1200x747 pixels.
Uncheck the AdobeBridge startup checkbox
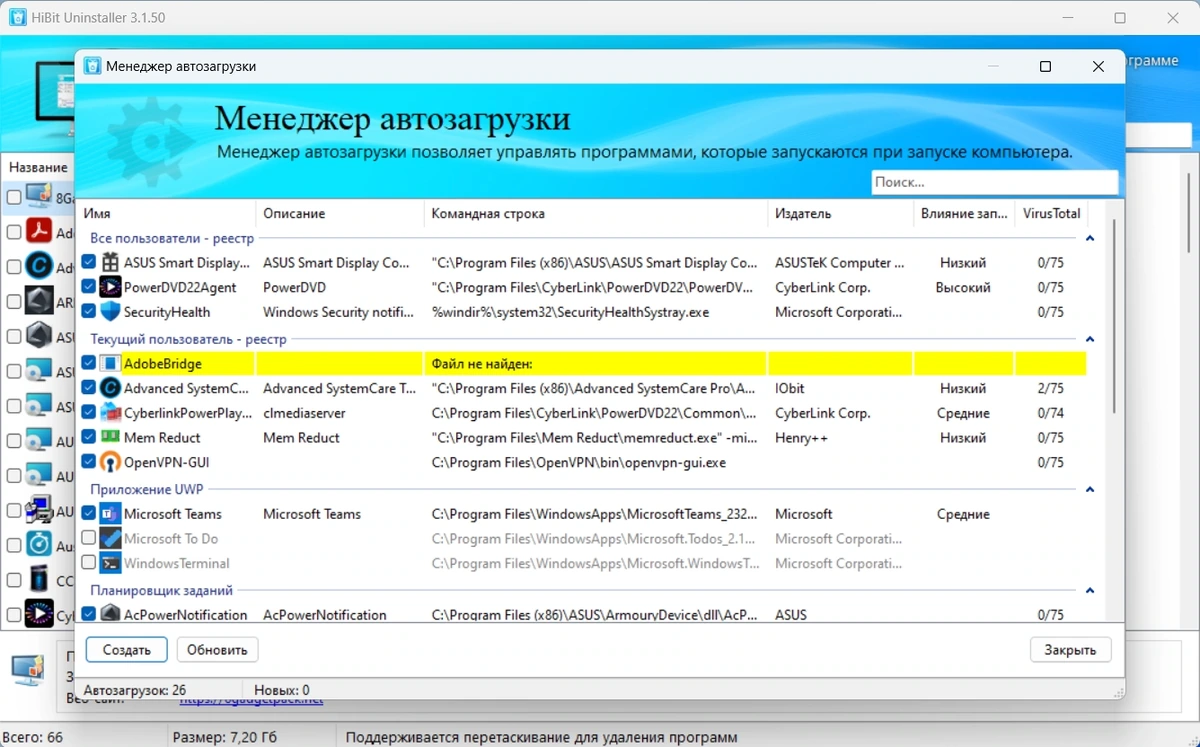coord(89,363)
